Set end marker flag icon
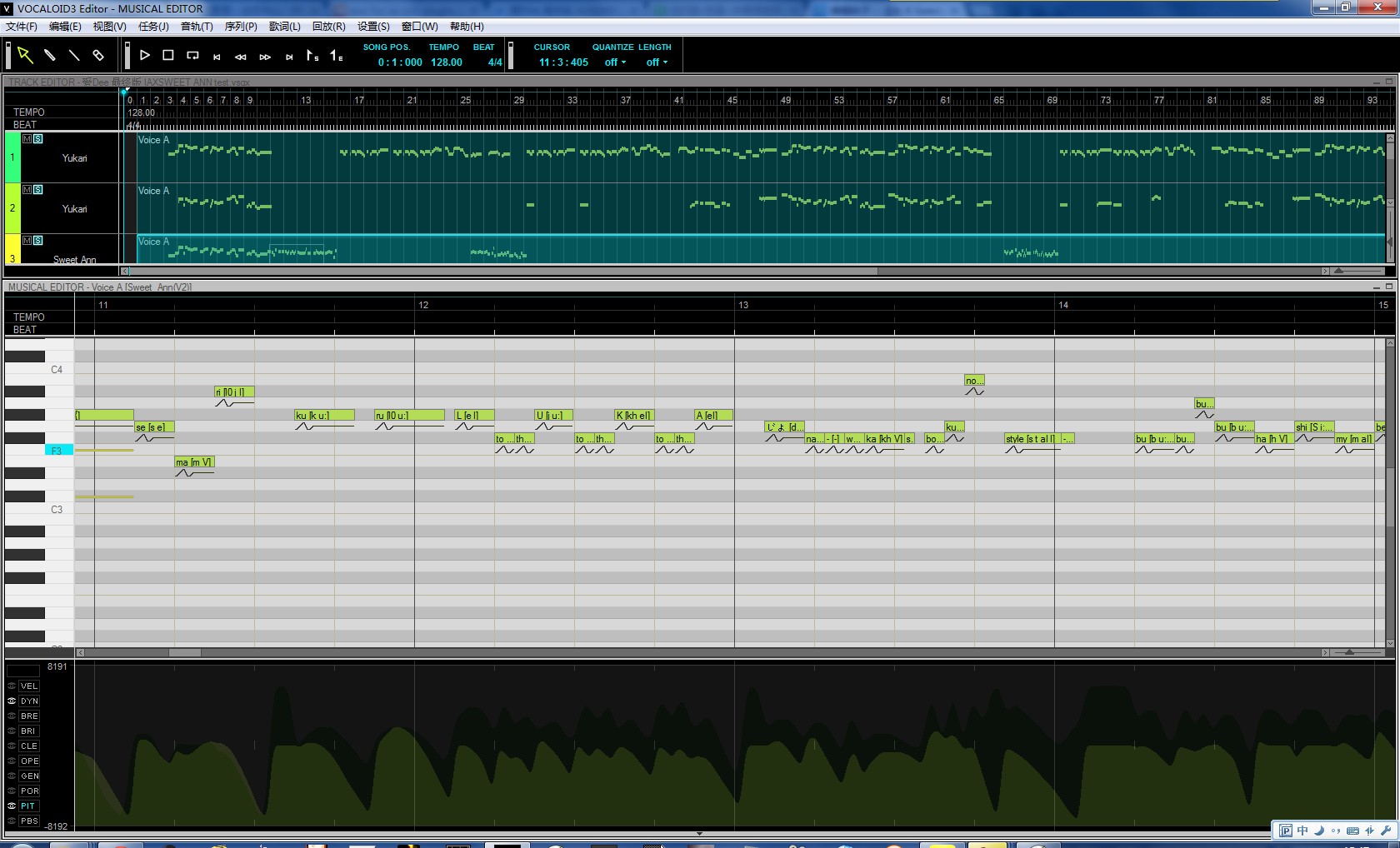The width and height of the screenshot is (1400, 848). 337,56
